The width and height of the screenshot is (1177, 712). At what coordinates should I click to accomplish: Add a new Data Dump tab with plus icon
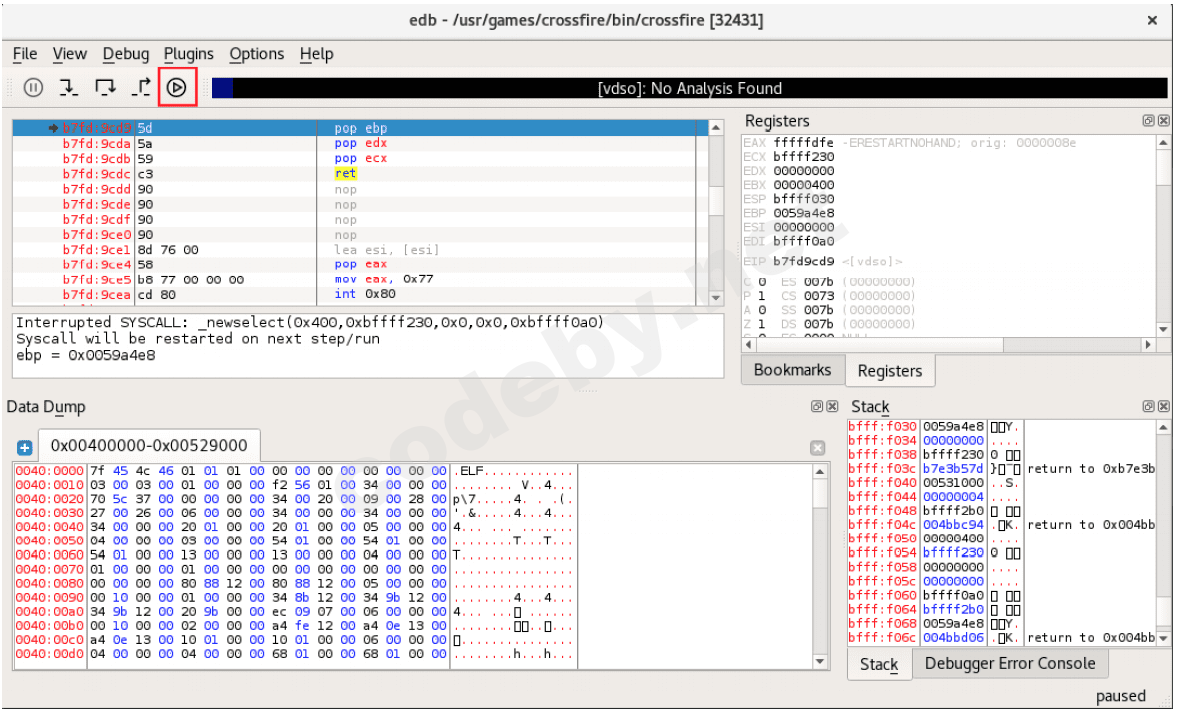pyautogui.click(x=25, y=448)
